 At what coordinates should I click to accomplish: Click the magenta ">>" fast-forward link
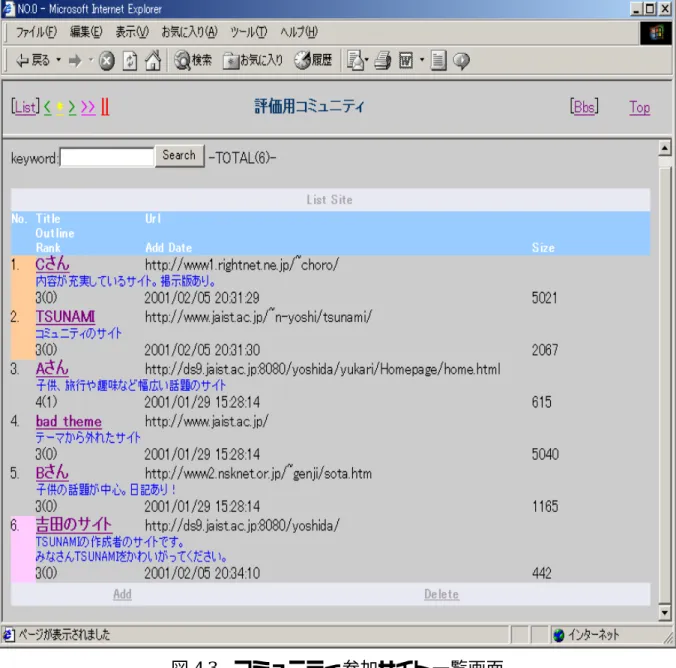click(x=88, y=107)
